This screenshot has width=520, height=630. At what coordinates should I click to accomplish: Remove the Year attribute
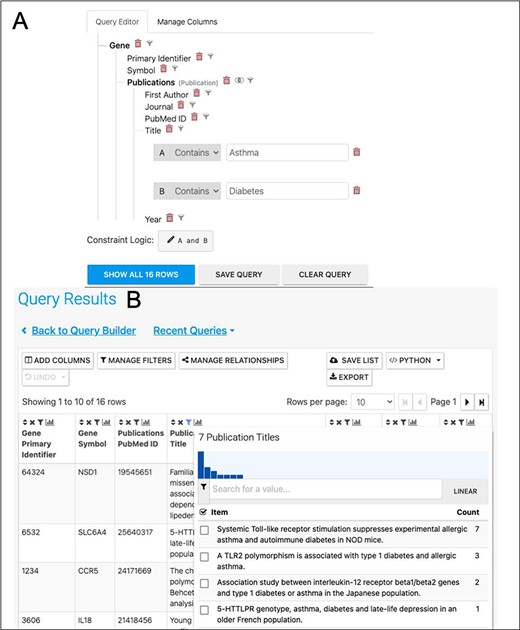click(x=170, y=217)
